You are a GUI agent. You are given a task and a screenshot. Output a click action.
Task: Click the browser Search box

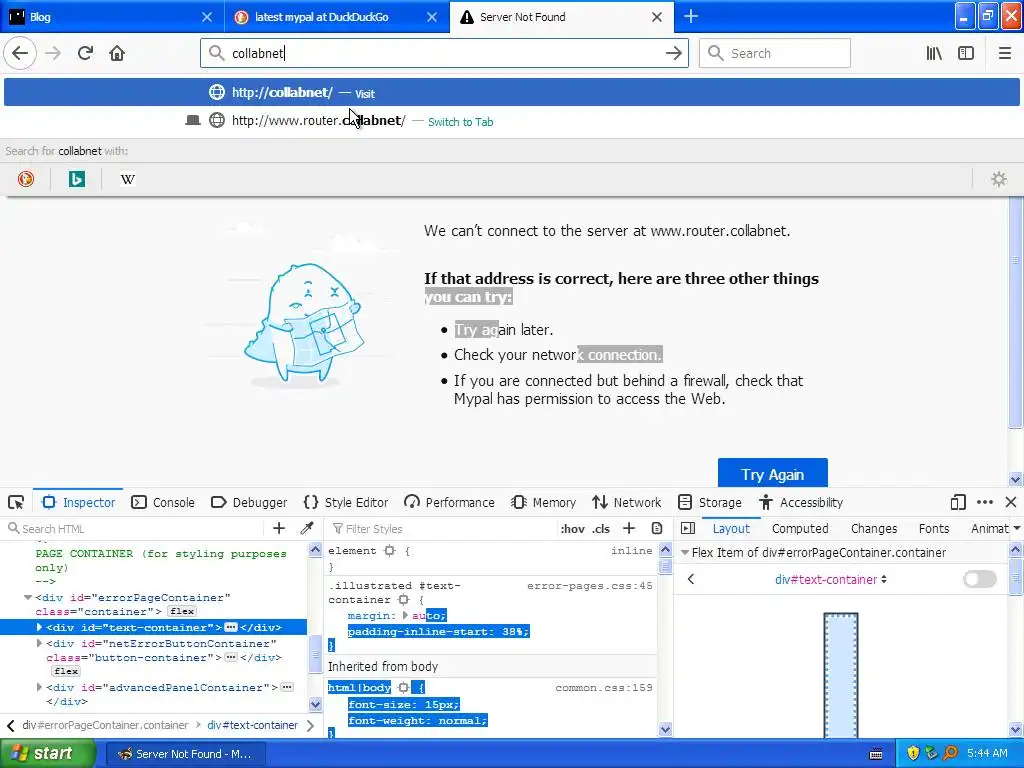coord(775,54)
